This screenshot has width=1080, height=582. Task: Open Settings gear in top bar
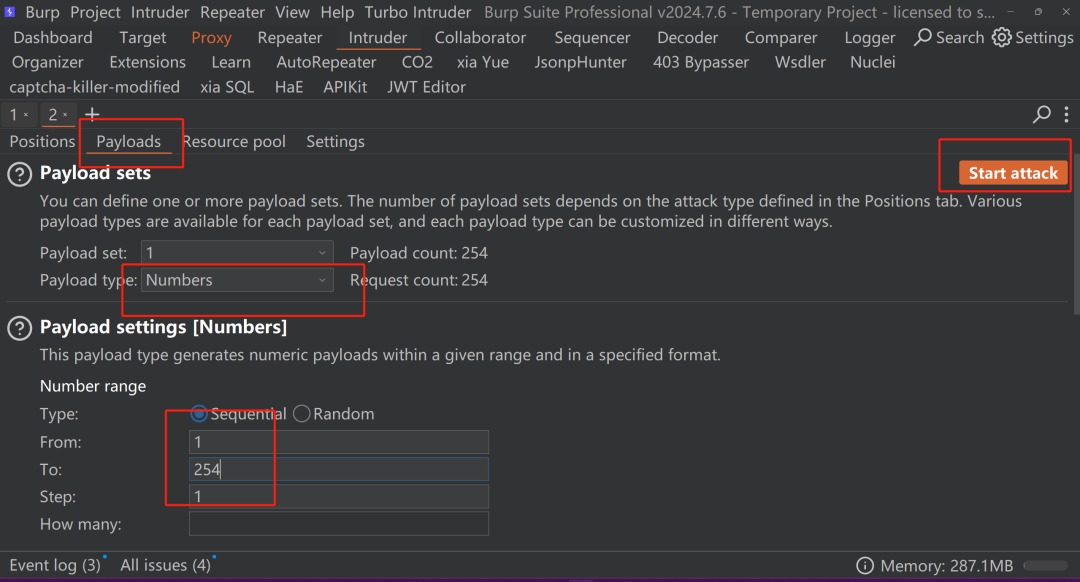1001,37
